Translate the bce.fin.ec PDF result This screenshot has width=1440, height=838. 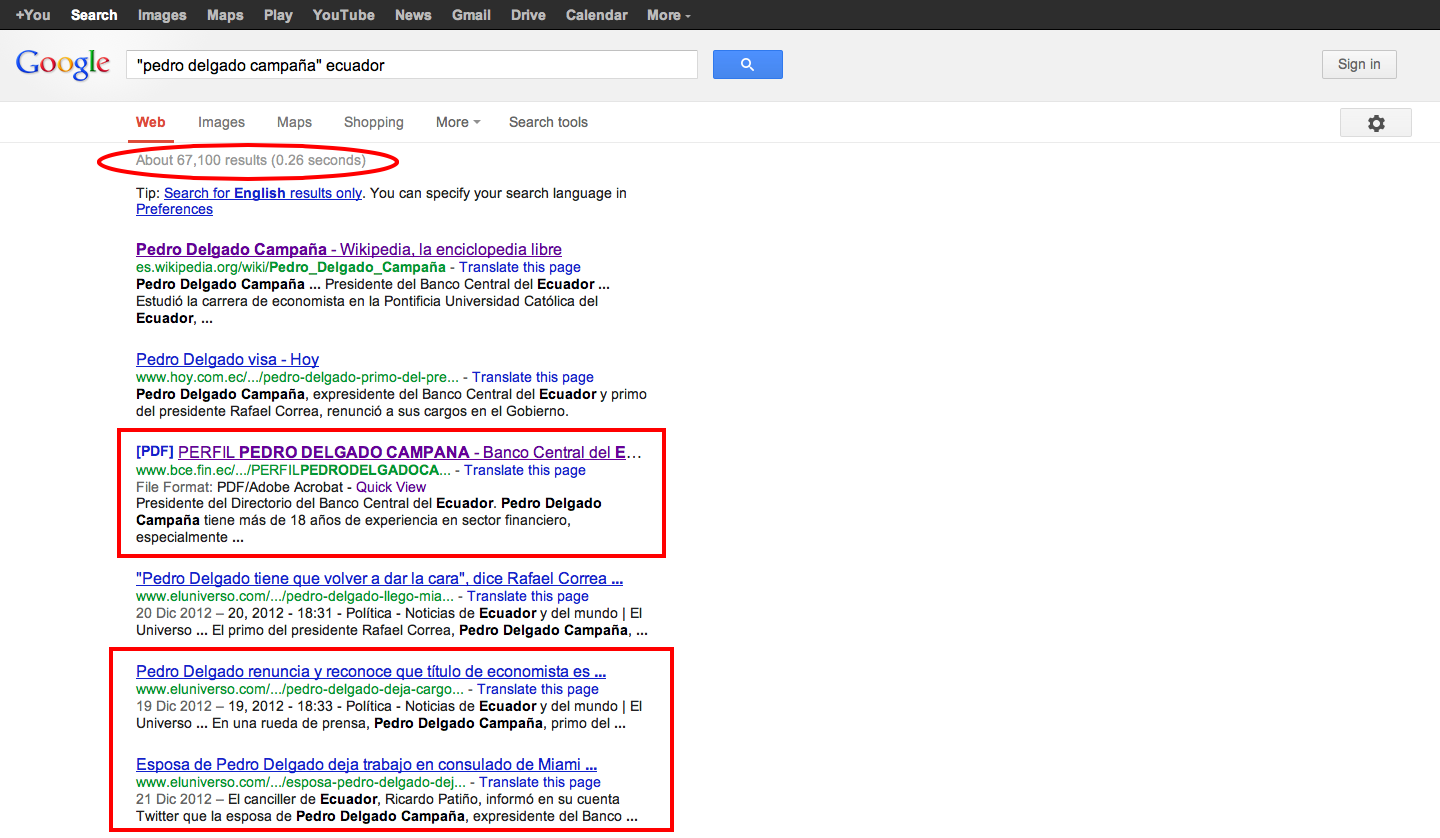[x=525, y=470]
